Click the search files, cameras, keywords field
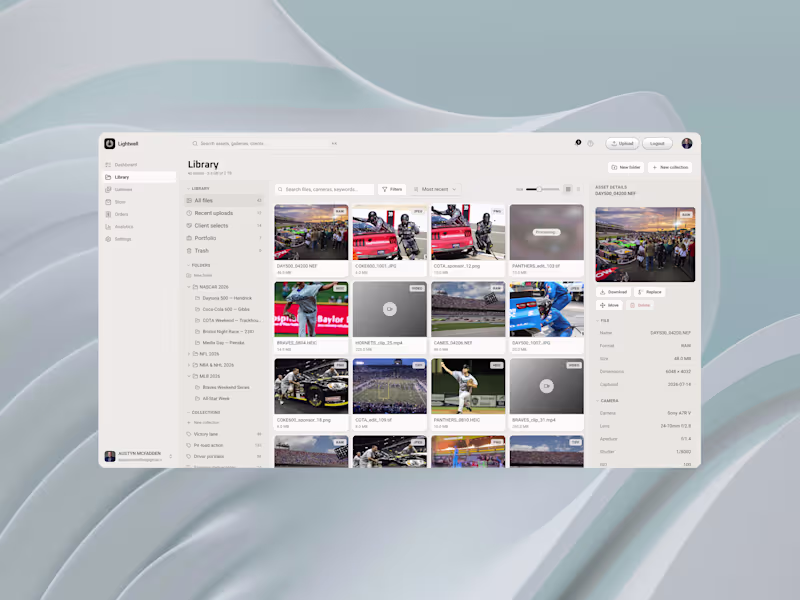Viewport: 800px width, 600px height. tap(324, 189)
